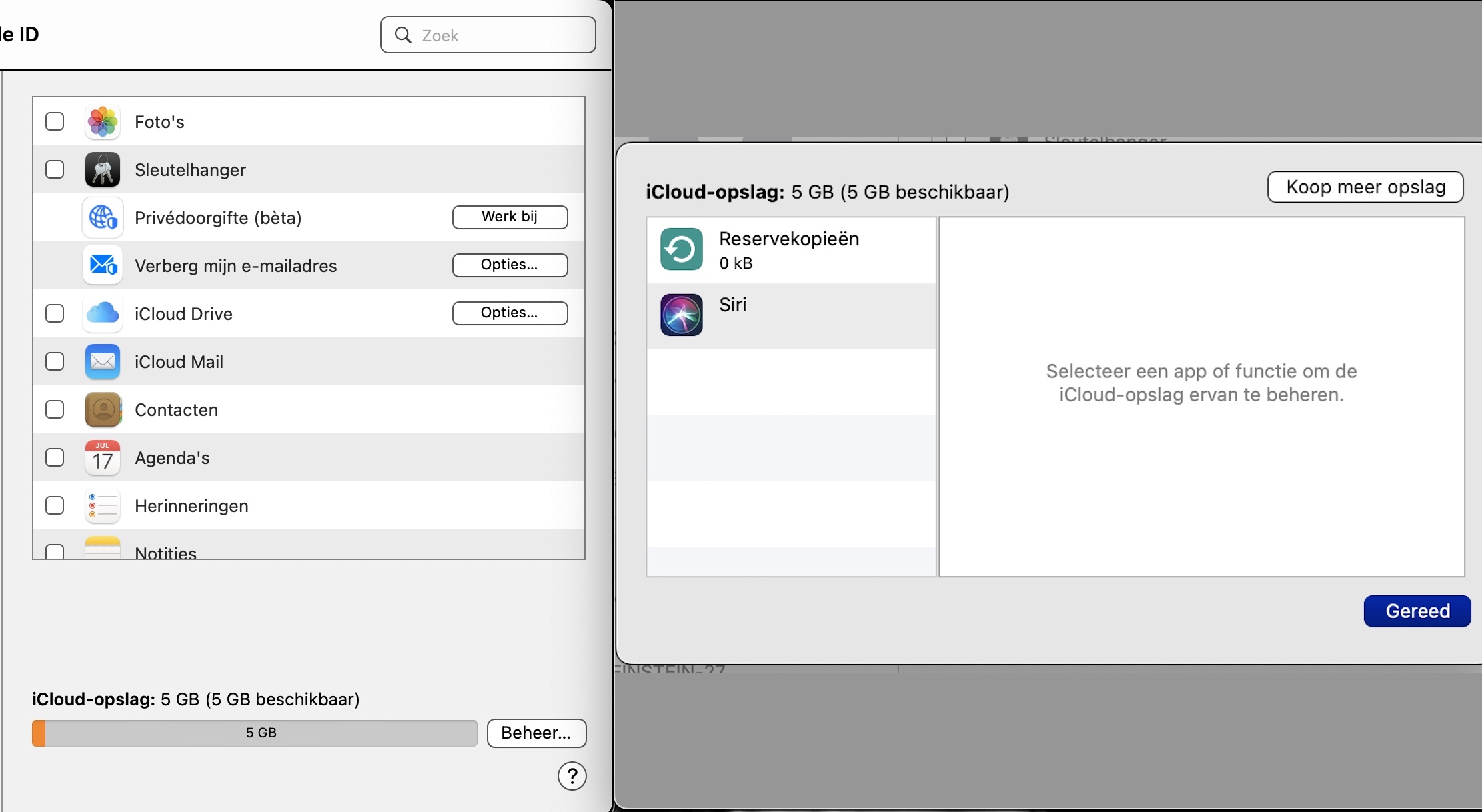Focus the Zoek search field

(488, 35)
